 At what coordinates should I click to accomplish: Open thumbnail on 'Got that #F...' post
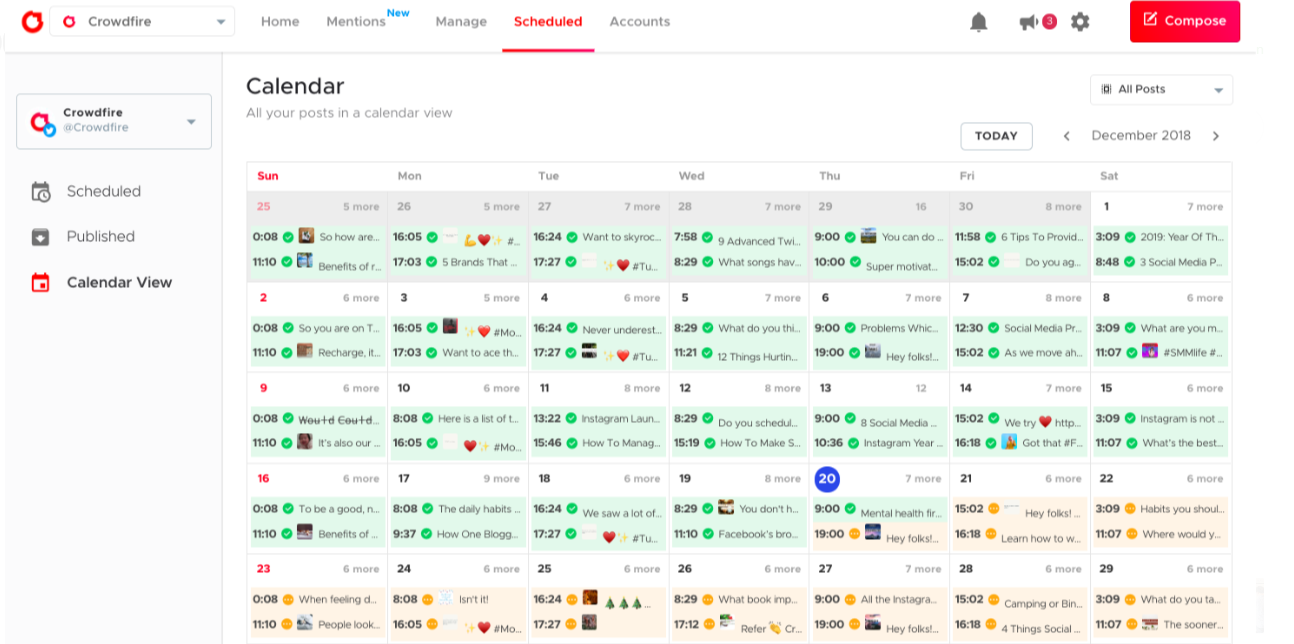1009,441
